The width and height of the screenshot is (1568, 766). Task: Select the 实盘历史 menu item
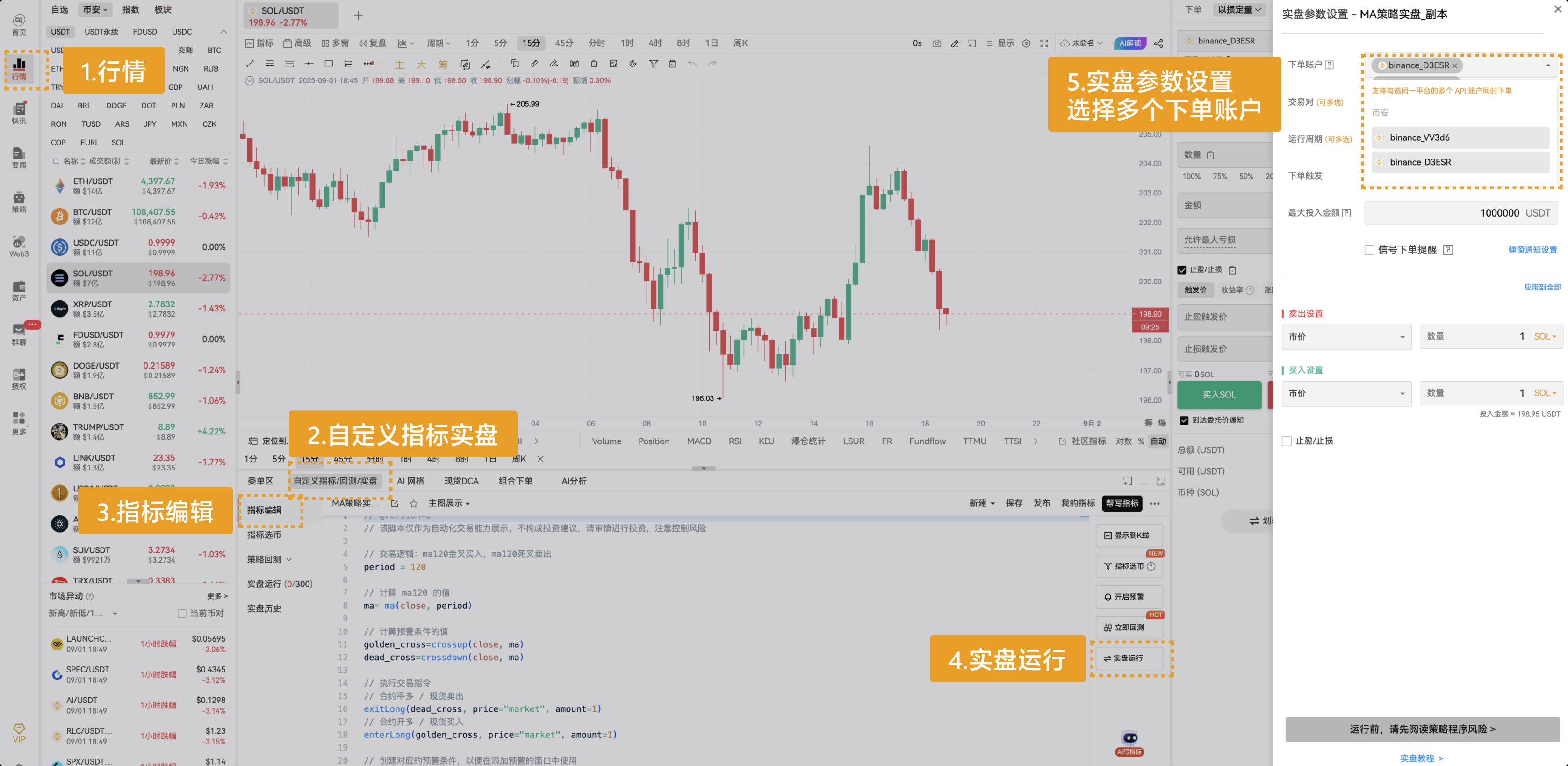click(x=264, y=608)
